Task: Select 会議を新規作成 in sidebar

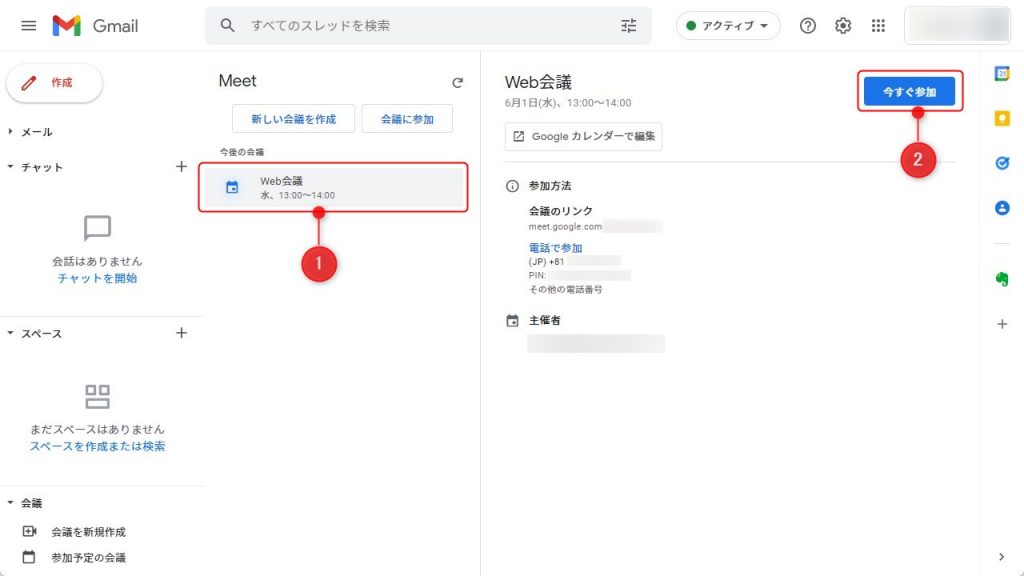Action: (88, 532)
